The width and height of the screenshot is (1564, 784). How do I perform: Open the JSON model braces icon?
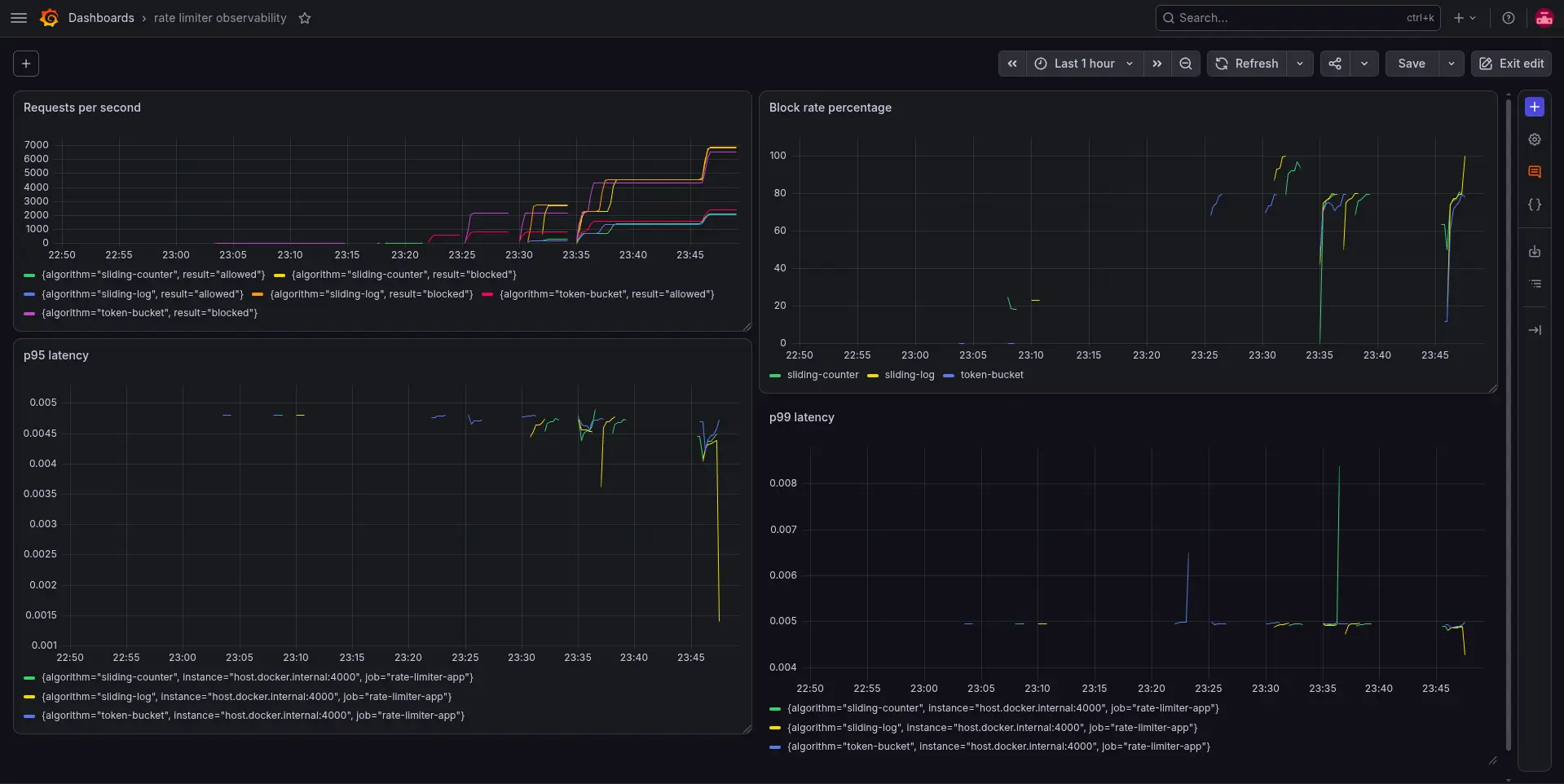tap(1535, 205)
